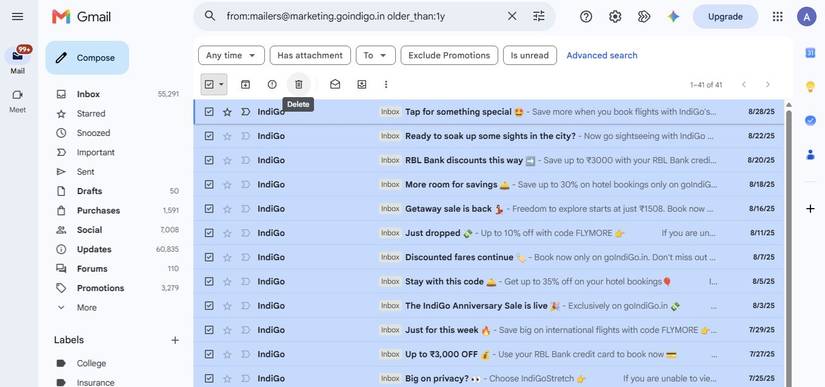Click the Upgrade button

[725, 16]
